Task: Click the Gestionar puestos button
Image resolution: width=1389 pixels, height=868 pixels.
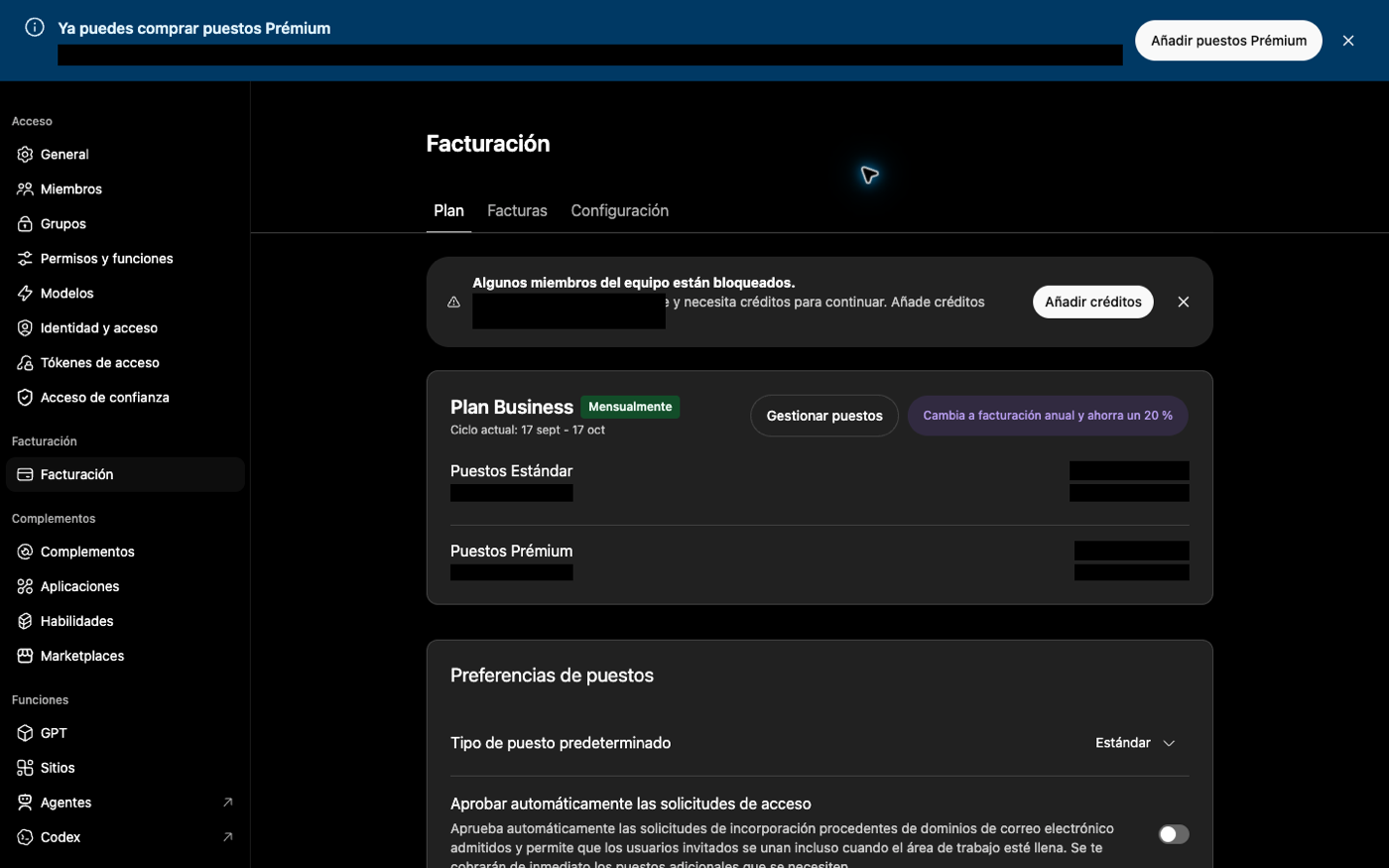Action: point(824,416)
